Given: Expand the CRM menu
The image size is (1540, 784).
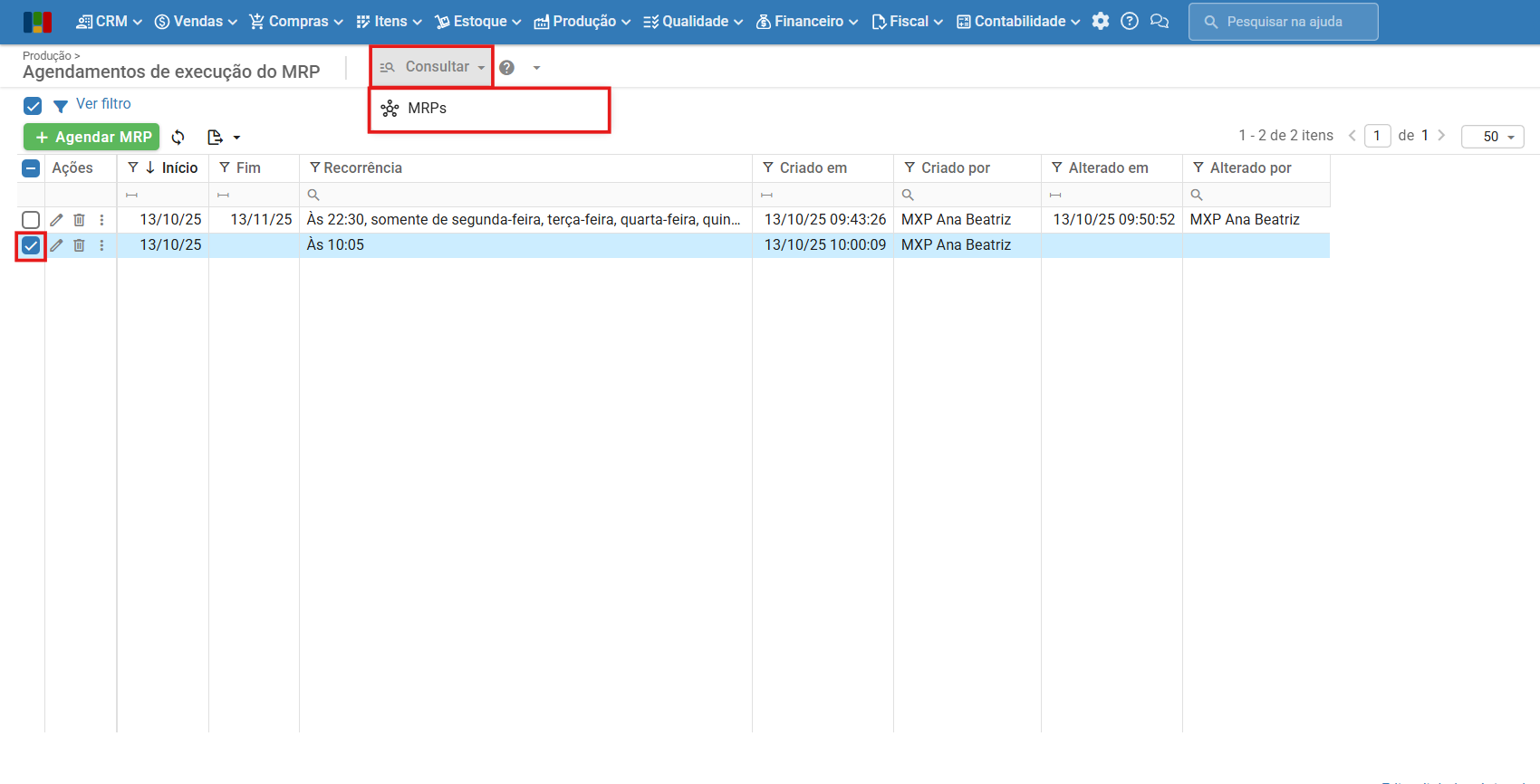Looking at the screenshot, I should (x=110, y=22).
